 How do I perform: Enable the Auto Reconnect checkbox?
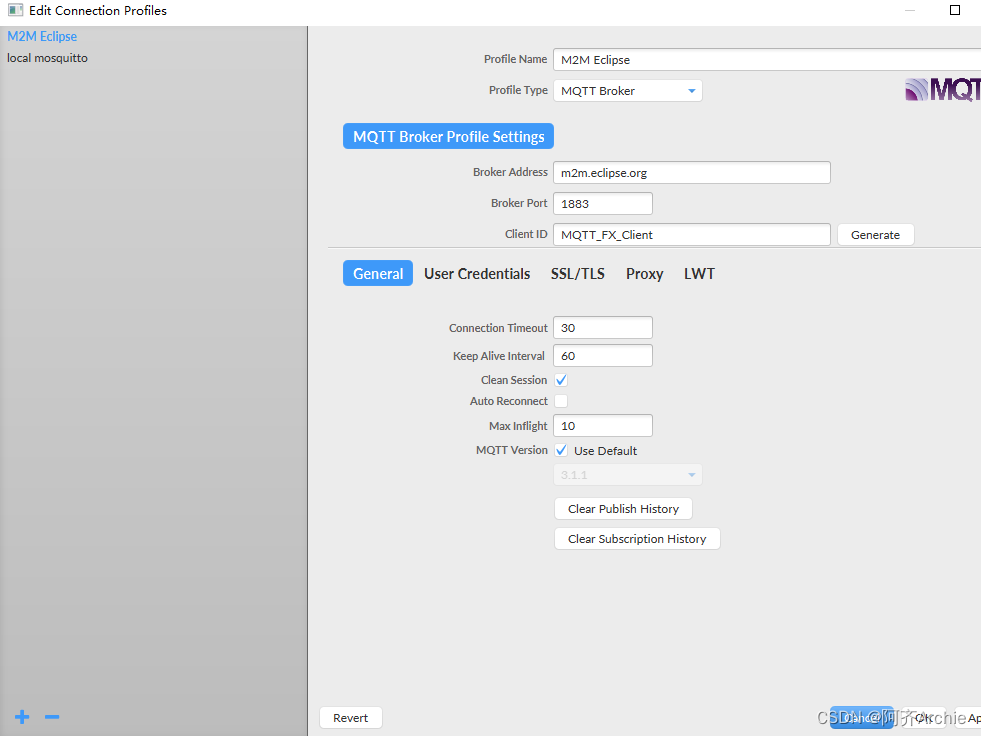click(x=561, y=401)
